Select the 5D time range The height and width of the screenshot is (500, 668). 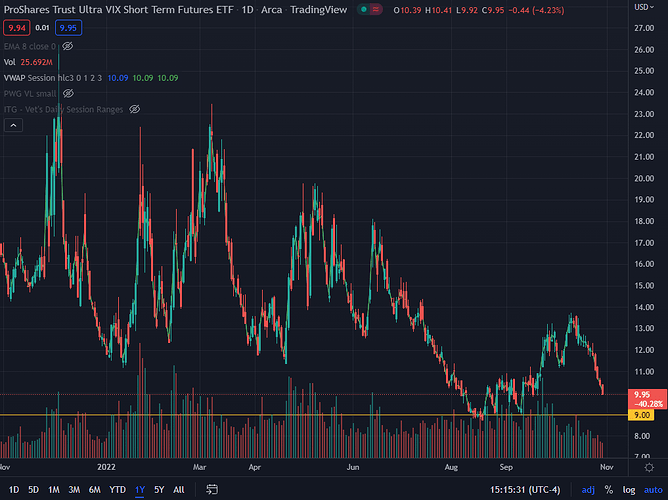tap(33, 490)
